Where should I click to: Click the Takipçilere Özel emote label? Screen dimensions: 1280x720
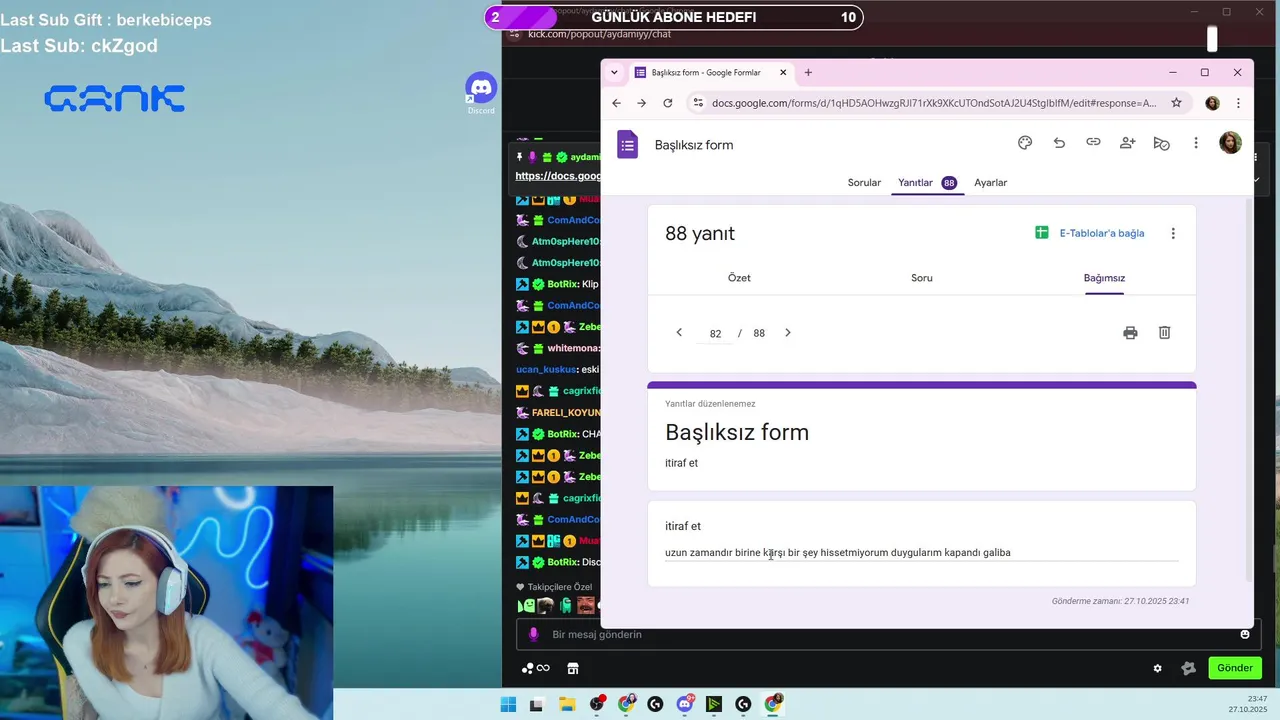(560, 587)
